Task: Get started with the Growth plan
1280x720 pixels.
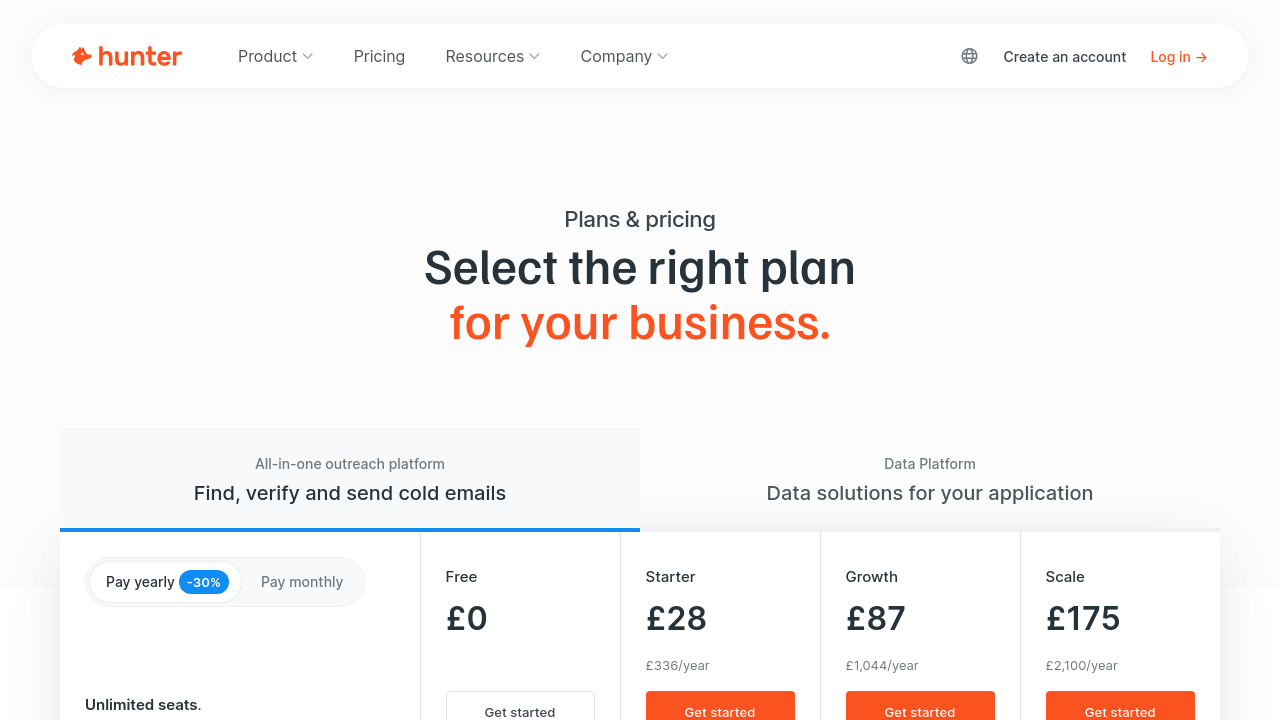Action: click(920, 709)
